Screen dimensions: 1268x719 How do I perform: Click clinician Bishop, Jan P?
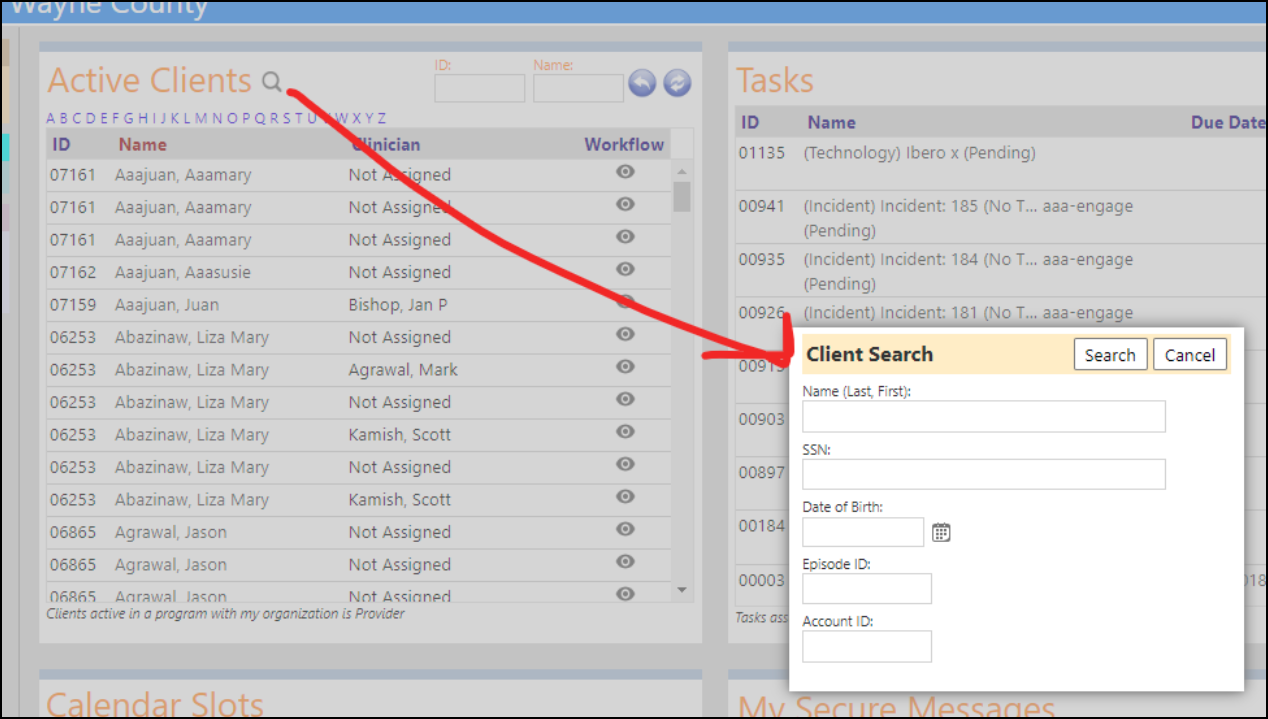point(398,305)
